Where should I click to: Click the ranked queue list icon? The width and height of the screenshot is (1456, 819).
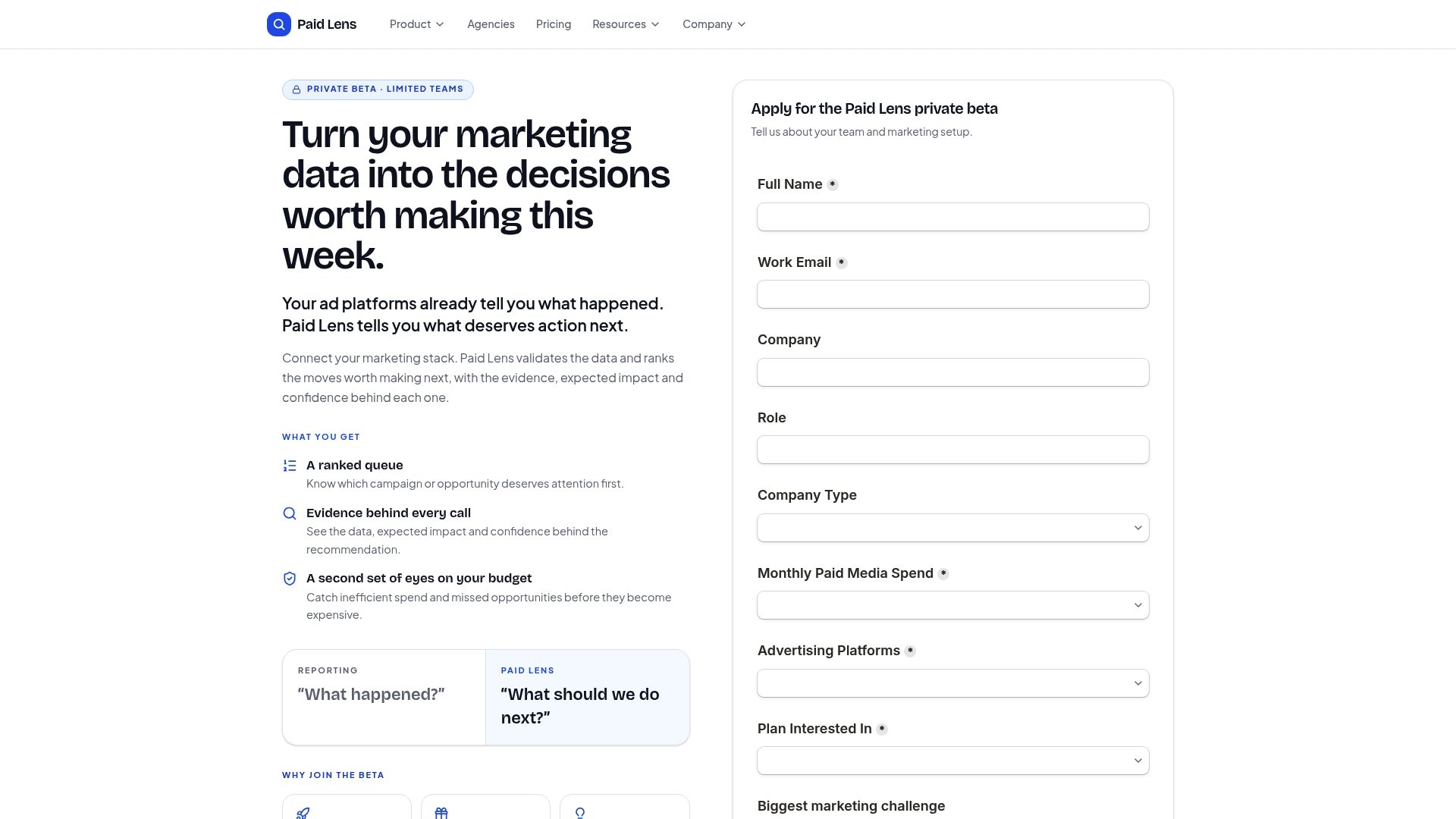[290, 466]
